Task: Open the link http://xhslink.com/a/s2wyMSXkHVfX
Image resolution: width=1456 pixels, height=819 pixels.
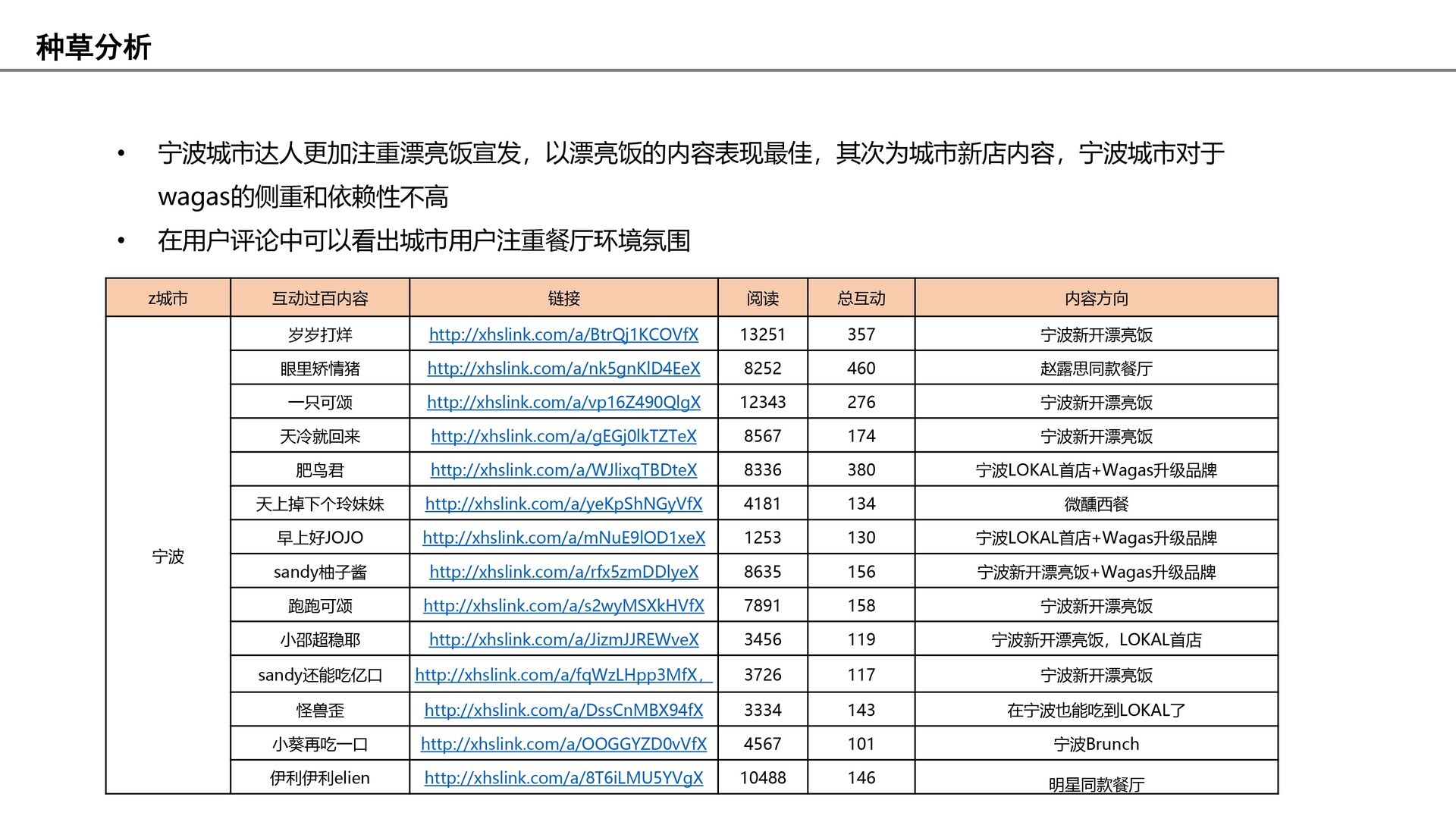Action: [563, 606]
